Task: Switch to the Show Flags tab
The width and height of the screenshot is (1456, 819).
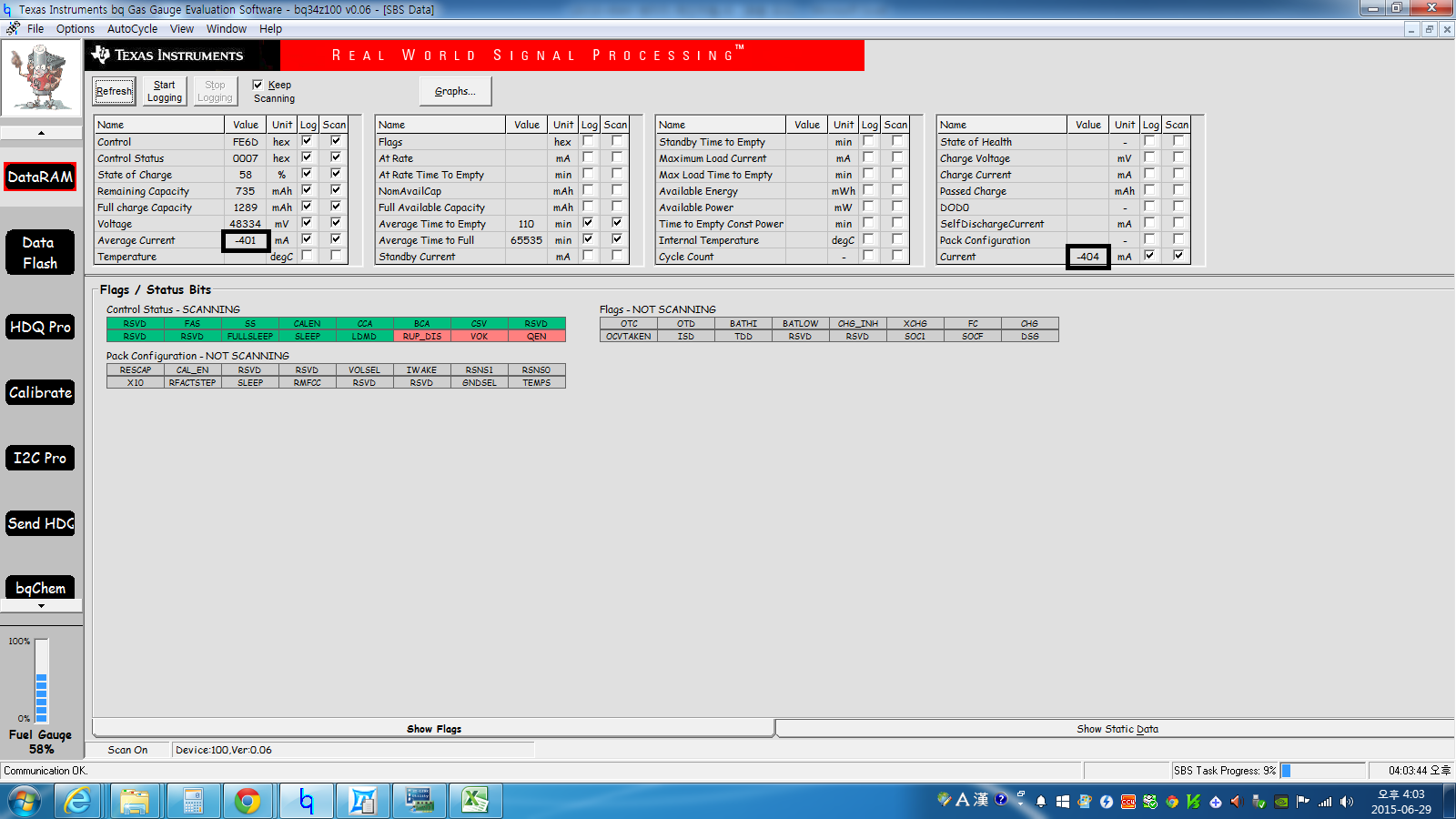Action: point(434,729)
